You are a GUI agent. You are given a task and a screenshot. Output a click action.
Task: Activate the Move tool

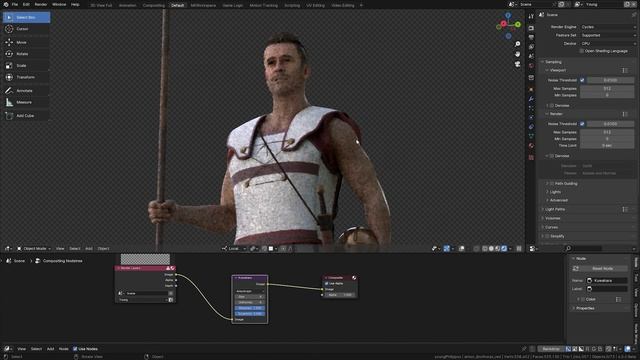(x=27, y=42)
